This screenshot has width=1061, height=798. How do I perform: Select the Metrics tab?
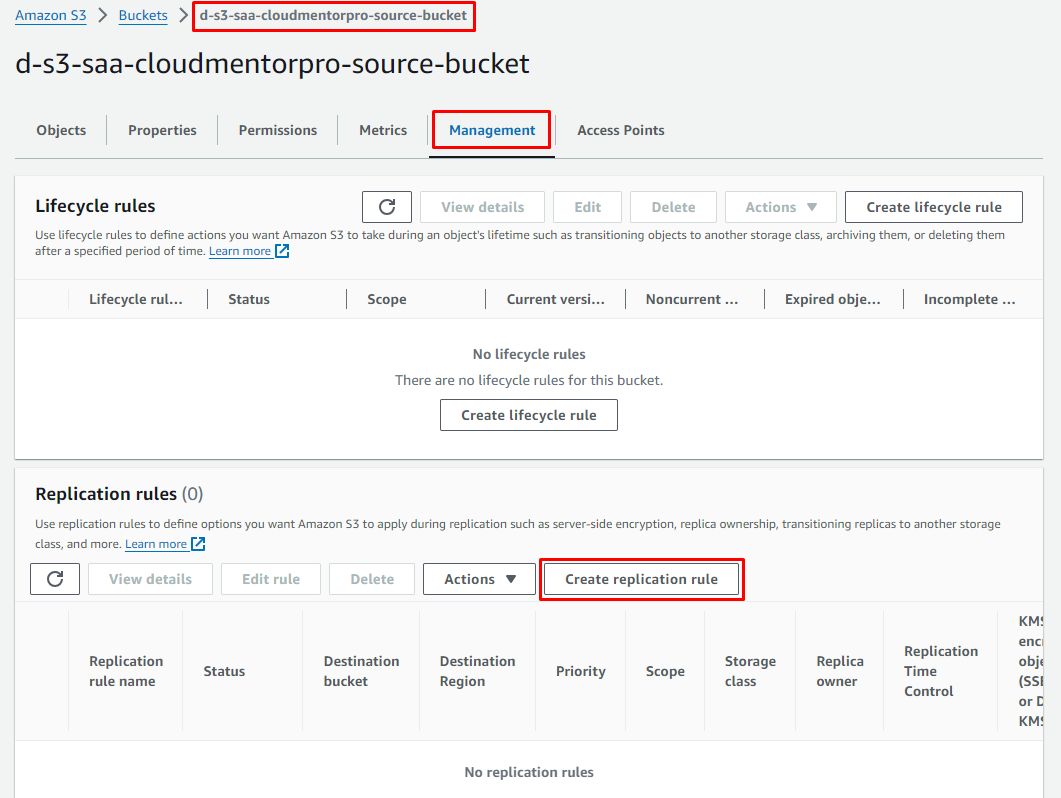[383, 130]
